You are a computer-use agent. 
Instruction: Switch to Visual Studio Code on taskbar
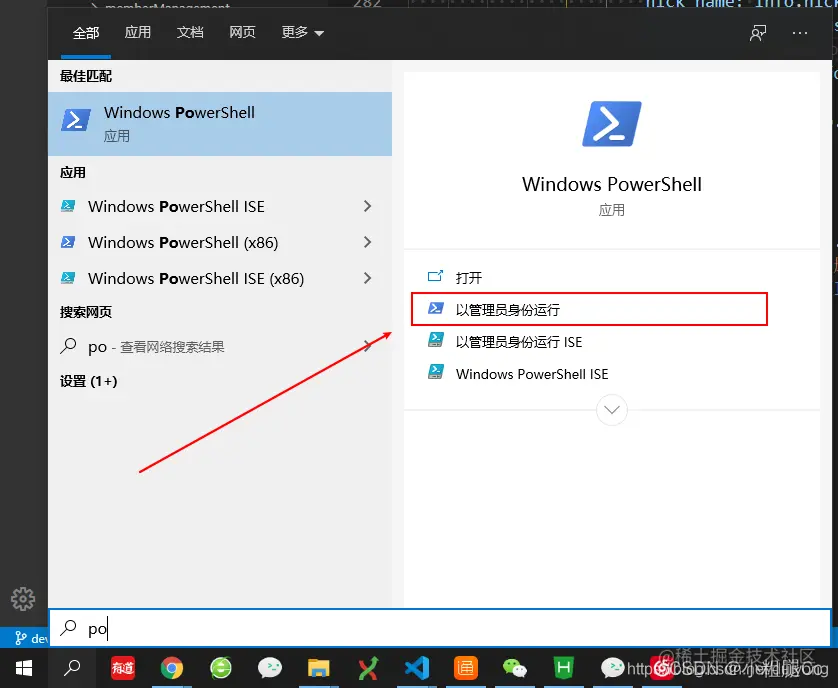click(417, 668)
